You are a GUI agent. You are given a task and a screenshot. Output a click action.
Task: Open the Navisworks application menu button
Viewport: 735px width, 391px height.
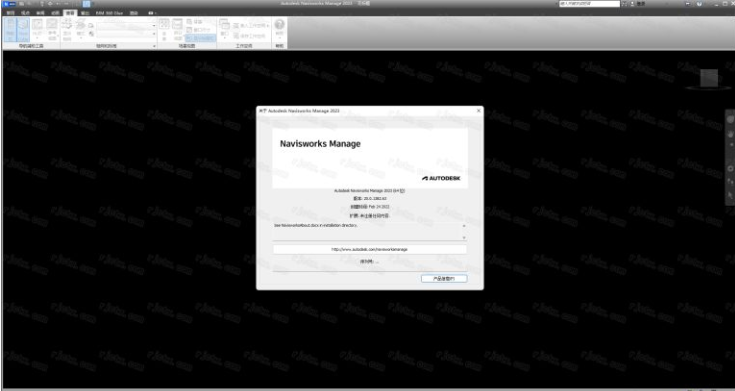(9, 4)
